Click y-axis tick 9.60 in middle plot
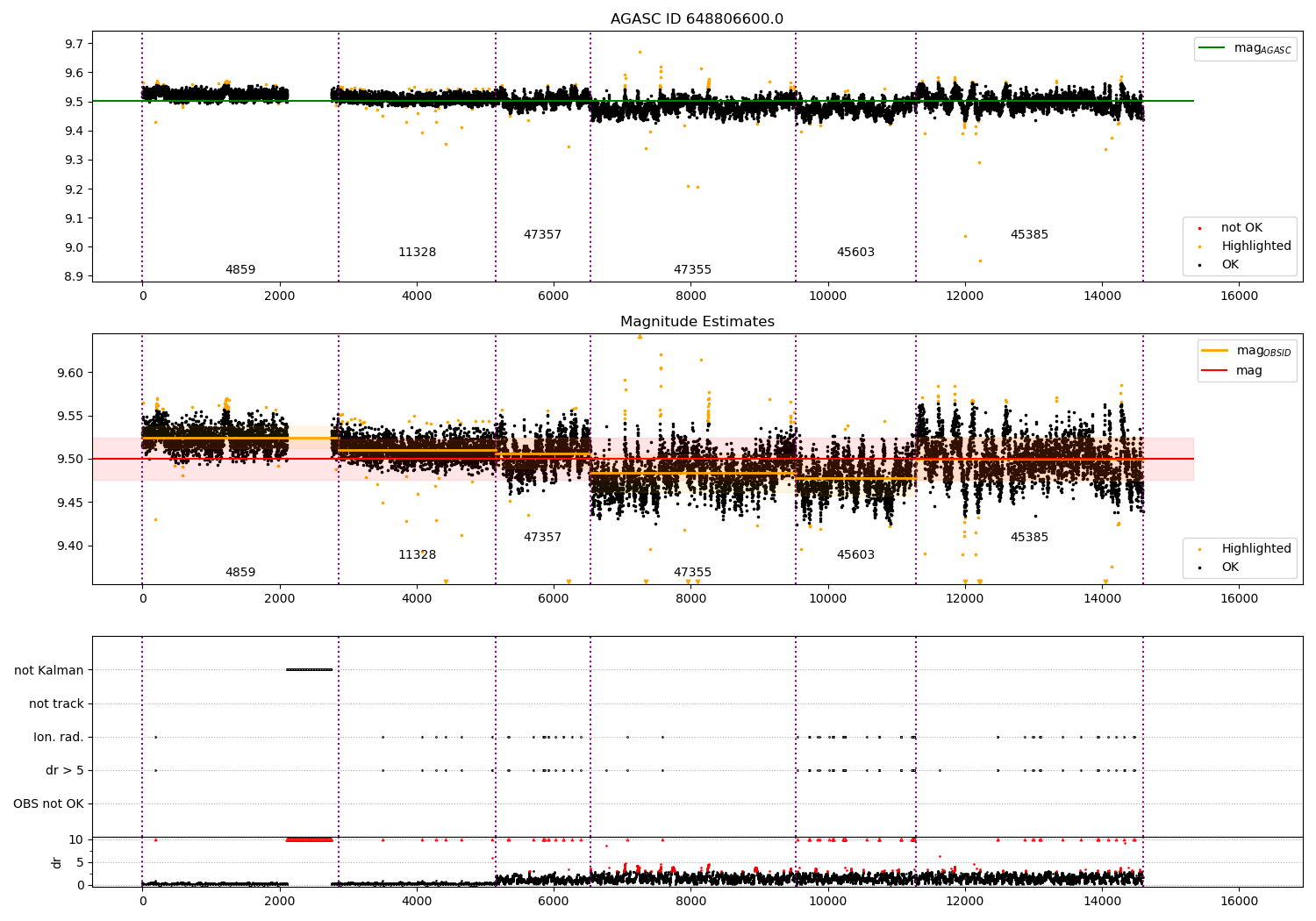This screenshot has height=921, width=1316. click(71, 373)
